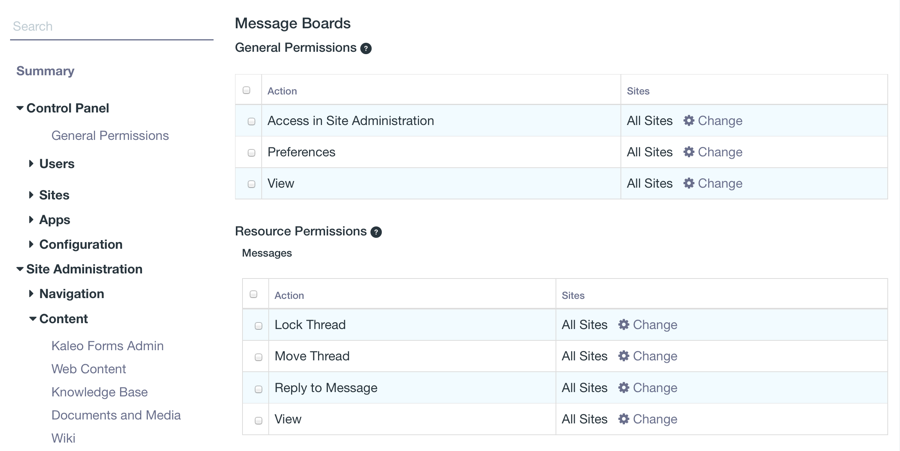Check the Messages View checkbox
Screen dimensions: 900x451
click(x=258, y=421)
